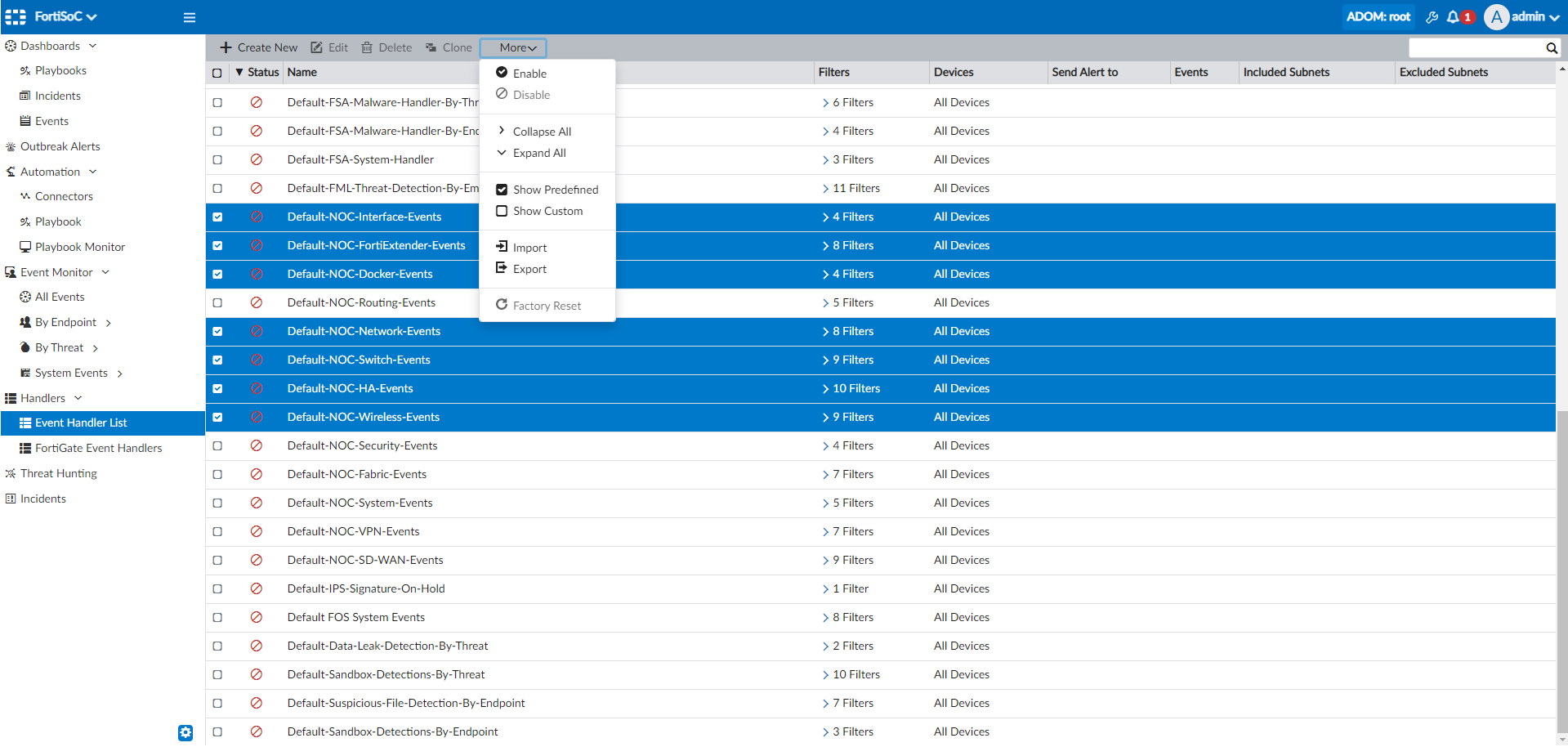Image resolution: width=1568 pixels, height=747 pixels.
Task: Uncheck the Default-NOC-Docker-Events row checkbox
Action: (217, 274)
